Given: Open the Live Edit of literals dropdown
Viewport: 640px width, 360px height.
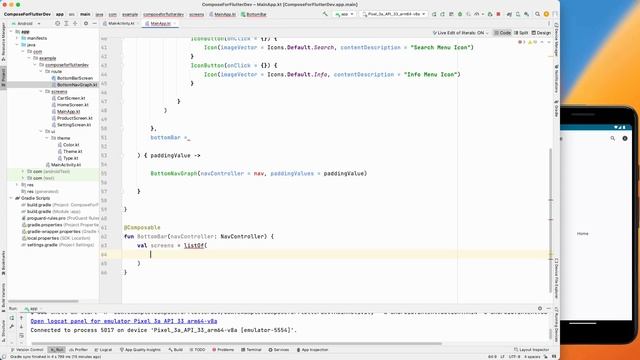Looking at the screenshot, I should pos(460,33).
